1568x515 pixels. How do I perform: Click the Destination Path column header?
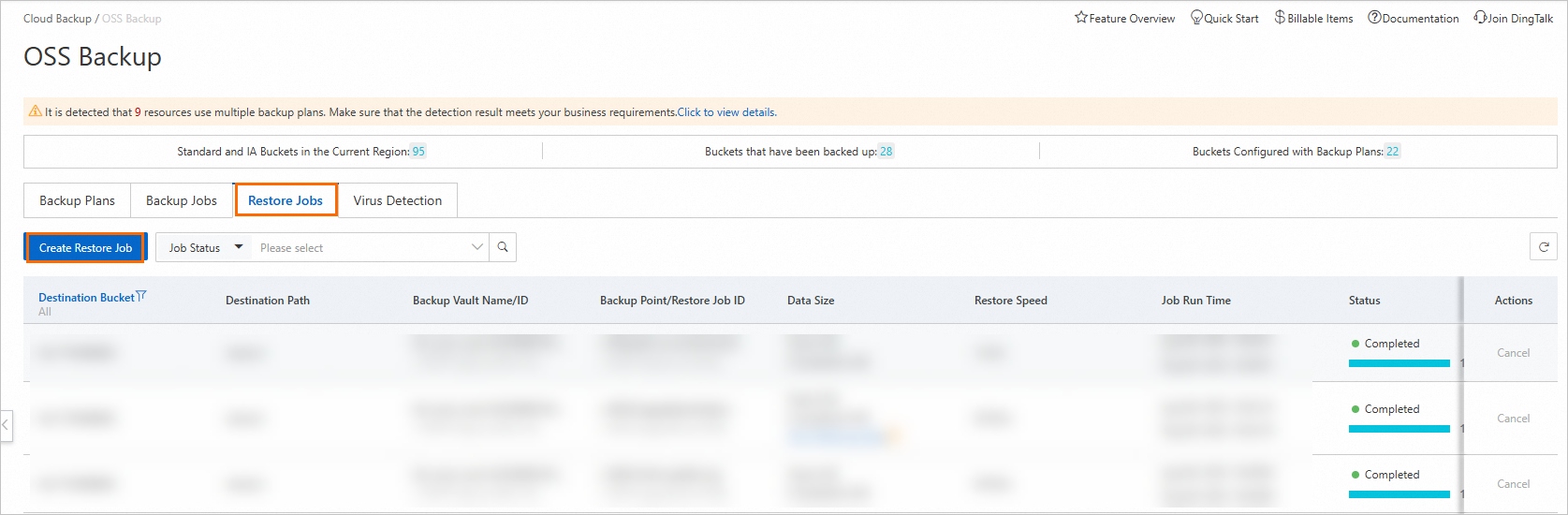(x=268, y=301)
